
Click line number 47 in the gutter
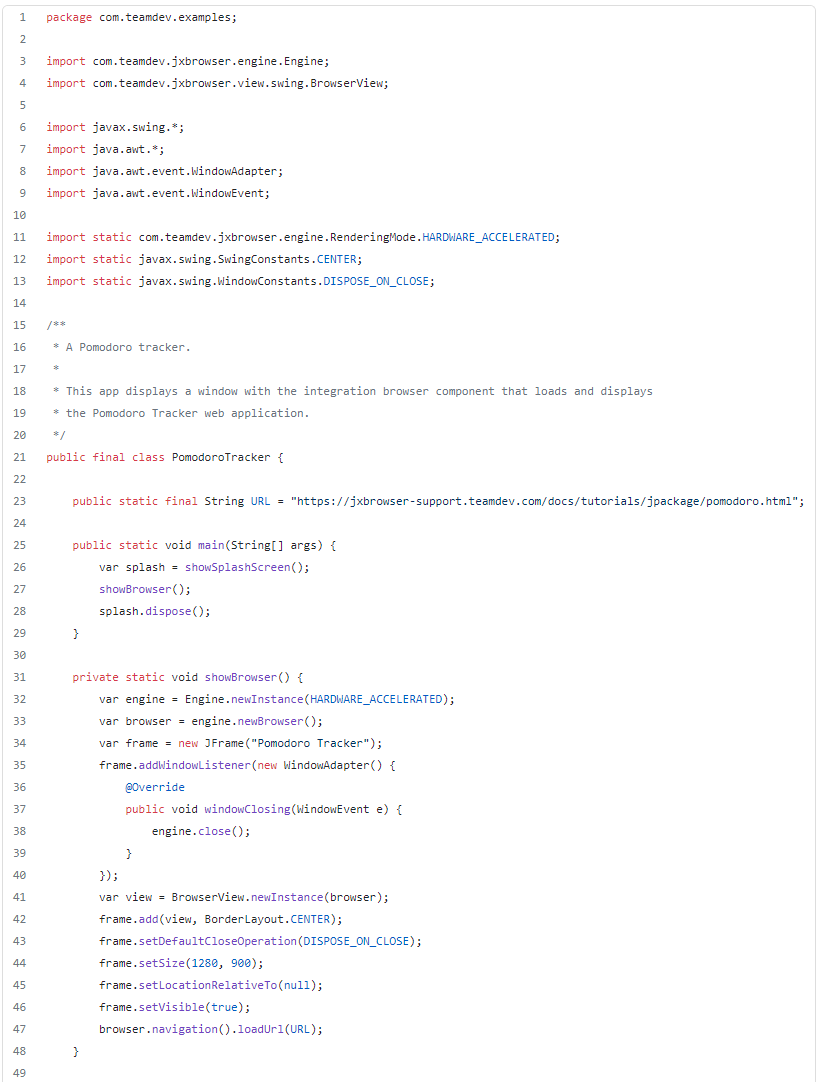(19, 1030)
